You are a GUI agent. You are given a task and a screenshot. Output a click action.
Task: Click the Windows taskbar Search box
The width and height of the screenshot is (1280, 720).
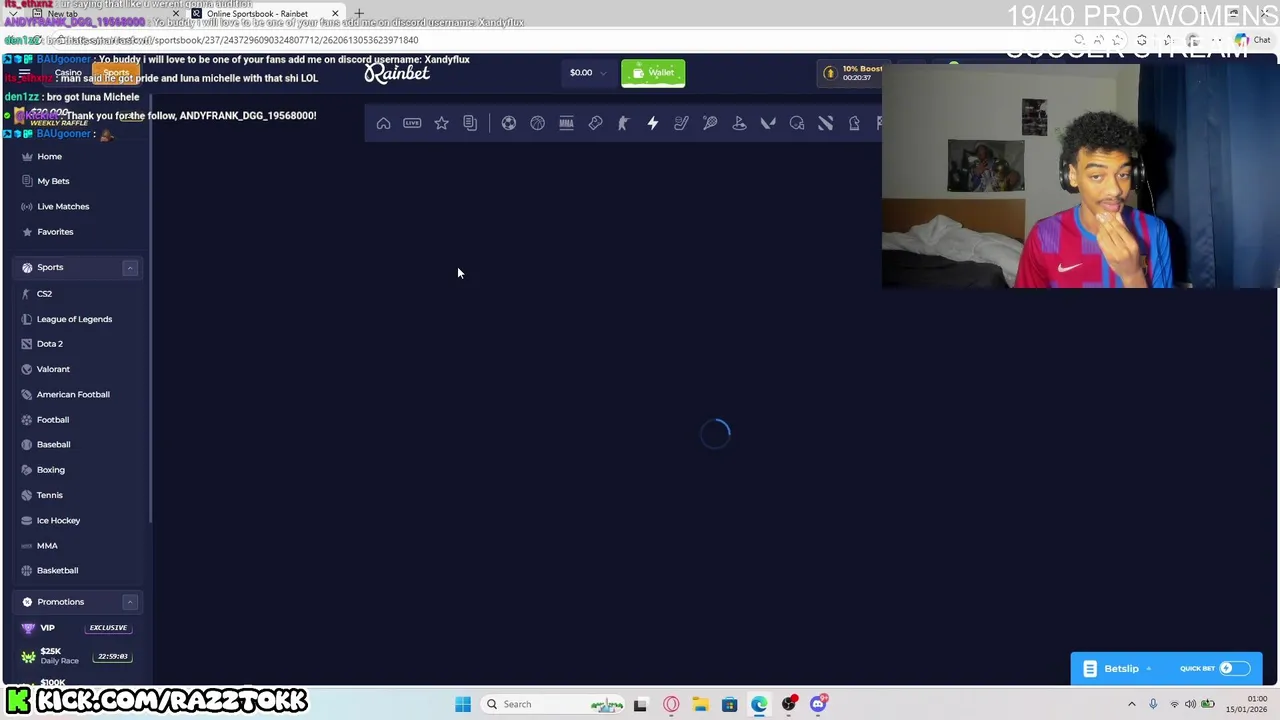tap(552, 704)
